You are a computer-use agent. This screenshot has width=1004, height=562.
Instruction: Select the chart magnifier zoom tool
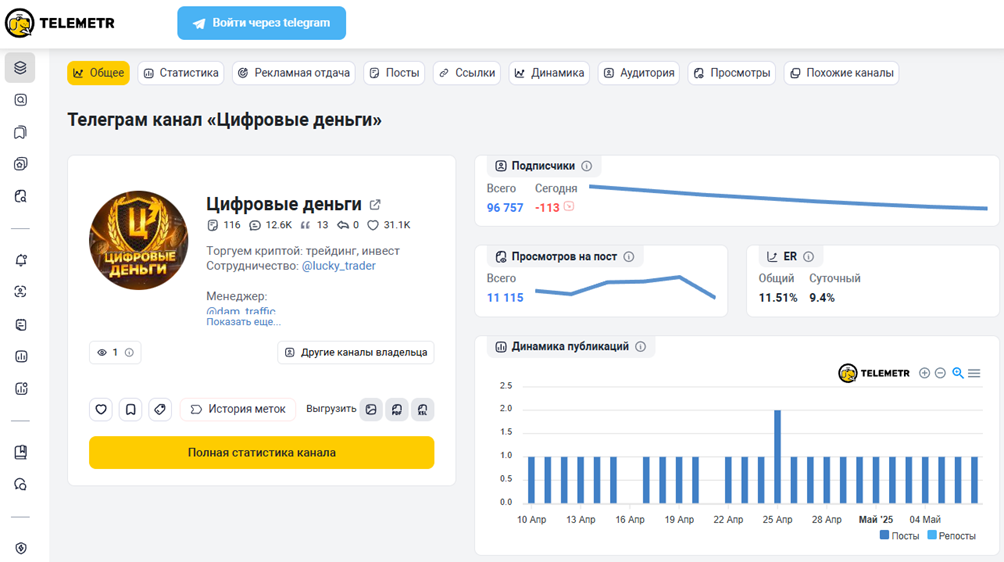[958, 373]
